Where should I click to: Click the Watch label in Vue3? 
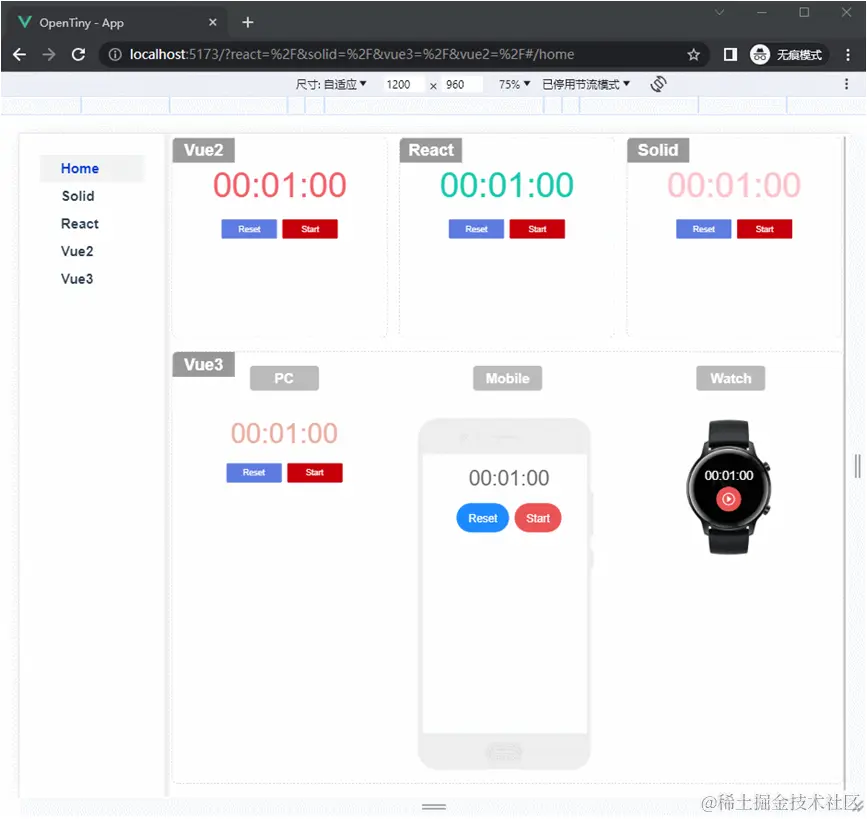point(730,378)
